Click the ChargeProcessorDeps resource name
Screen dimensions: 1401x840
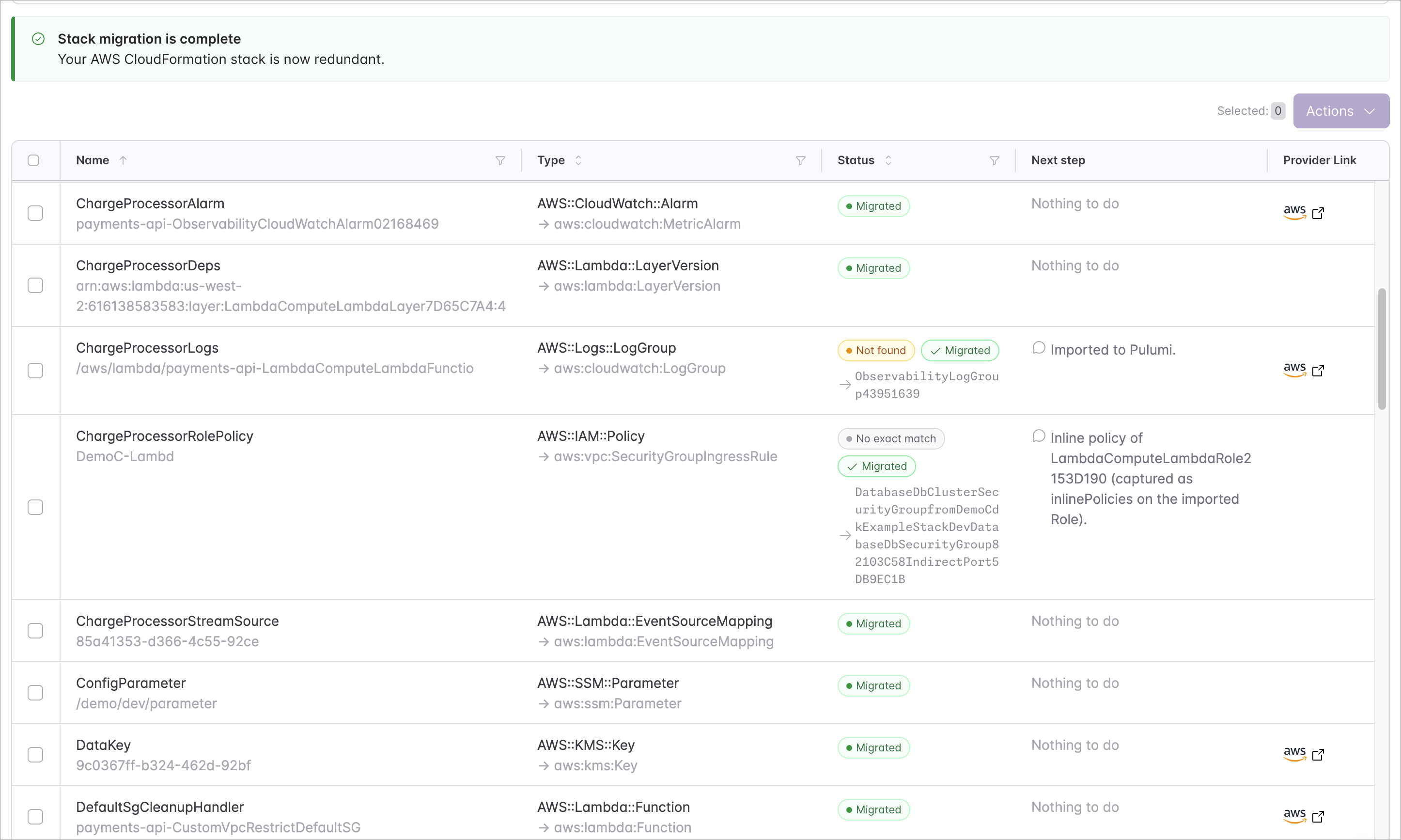coord(148,265)
